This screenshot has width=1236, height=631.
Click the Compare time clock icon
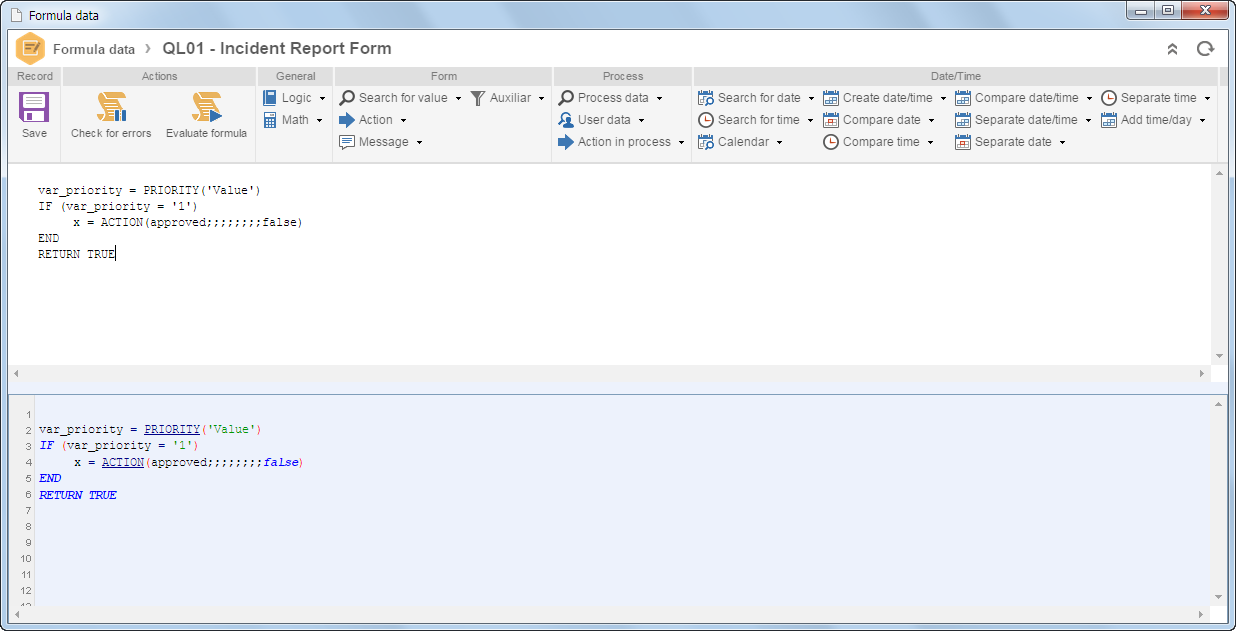click(831, 142)
